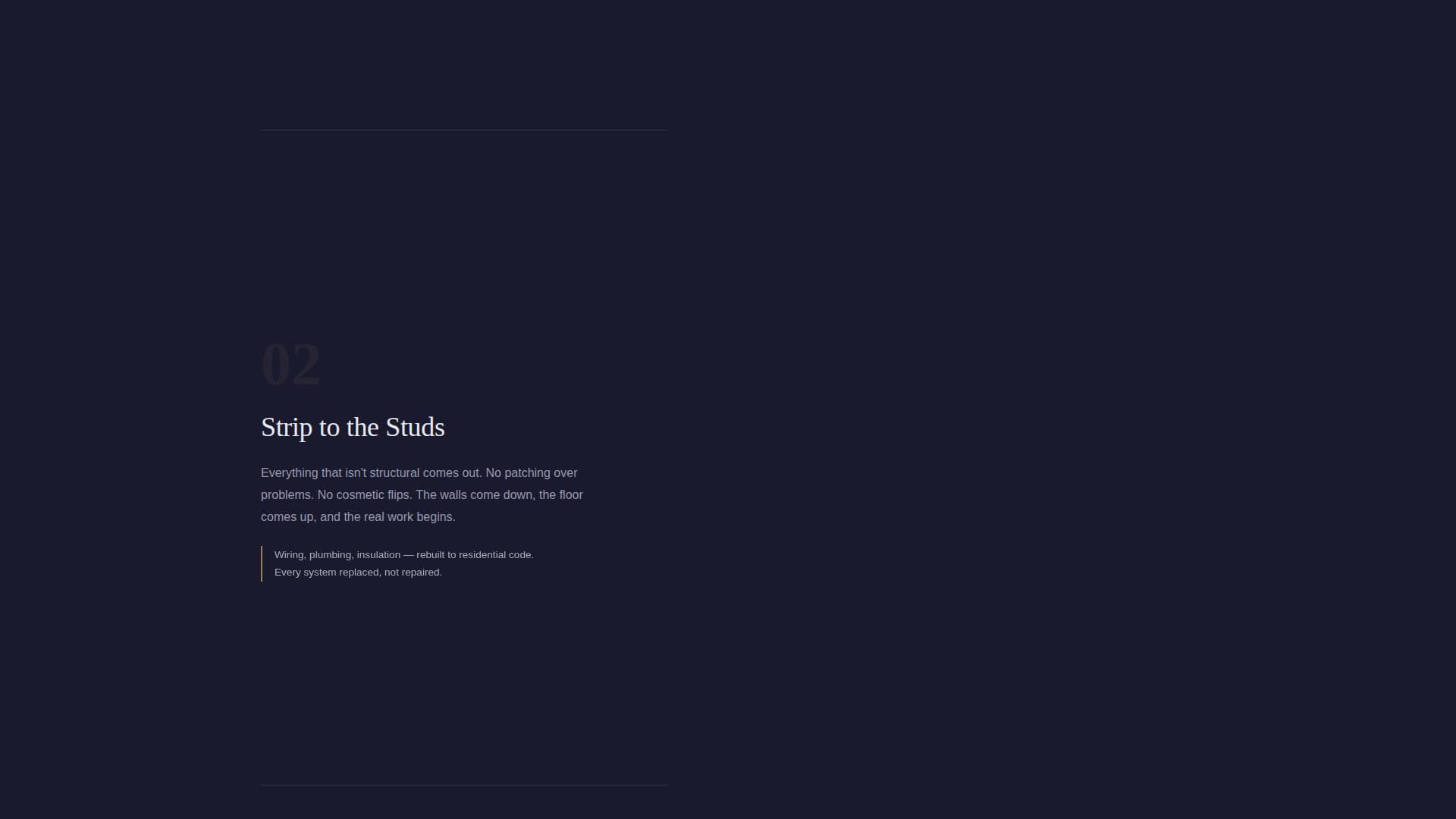Click the large "02" section number
The image size is (1456, 819).
(291, 365)
